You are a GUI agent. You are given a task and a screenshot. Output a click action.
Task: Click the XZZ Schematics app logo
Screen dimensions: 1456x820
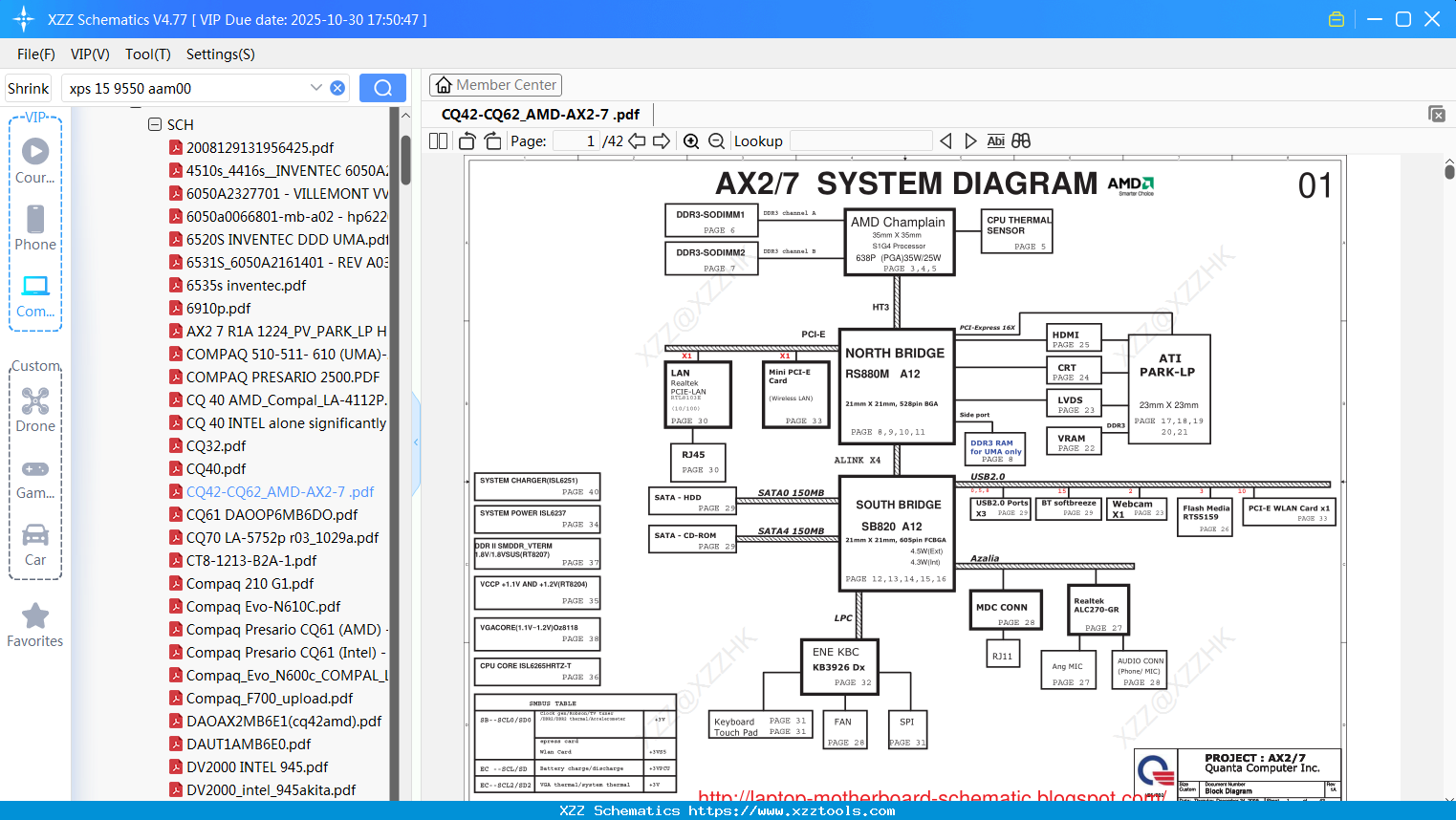pyautogui.click(x=23, y=19)
